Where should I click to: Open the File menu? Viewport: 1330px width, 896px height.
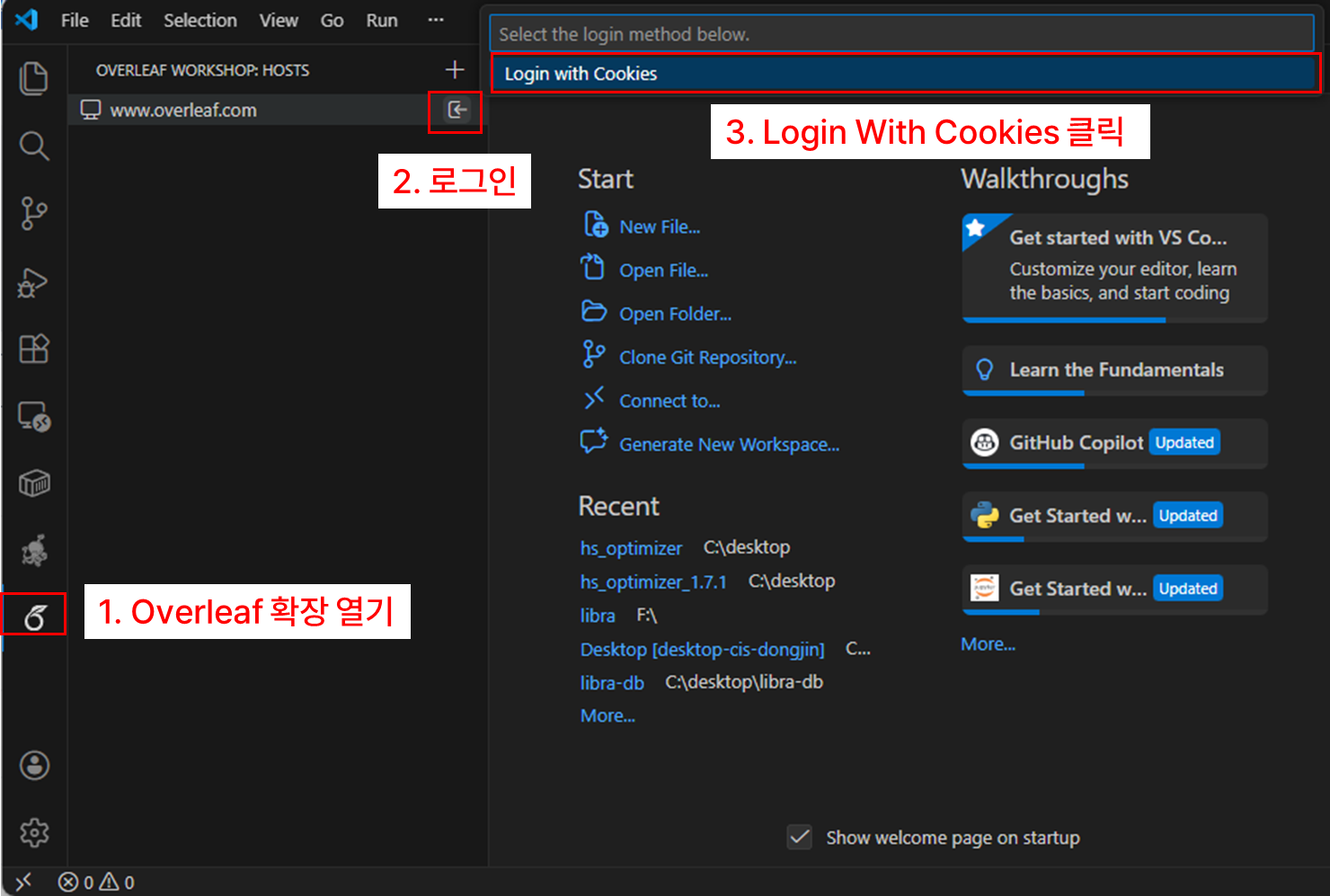click(x=75, y=20)
